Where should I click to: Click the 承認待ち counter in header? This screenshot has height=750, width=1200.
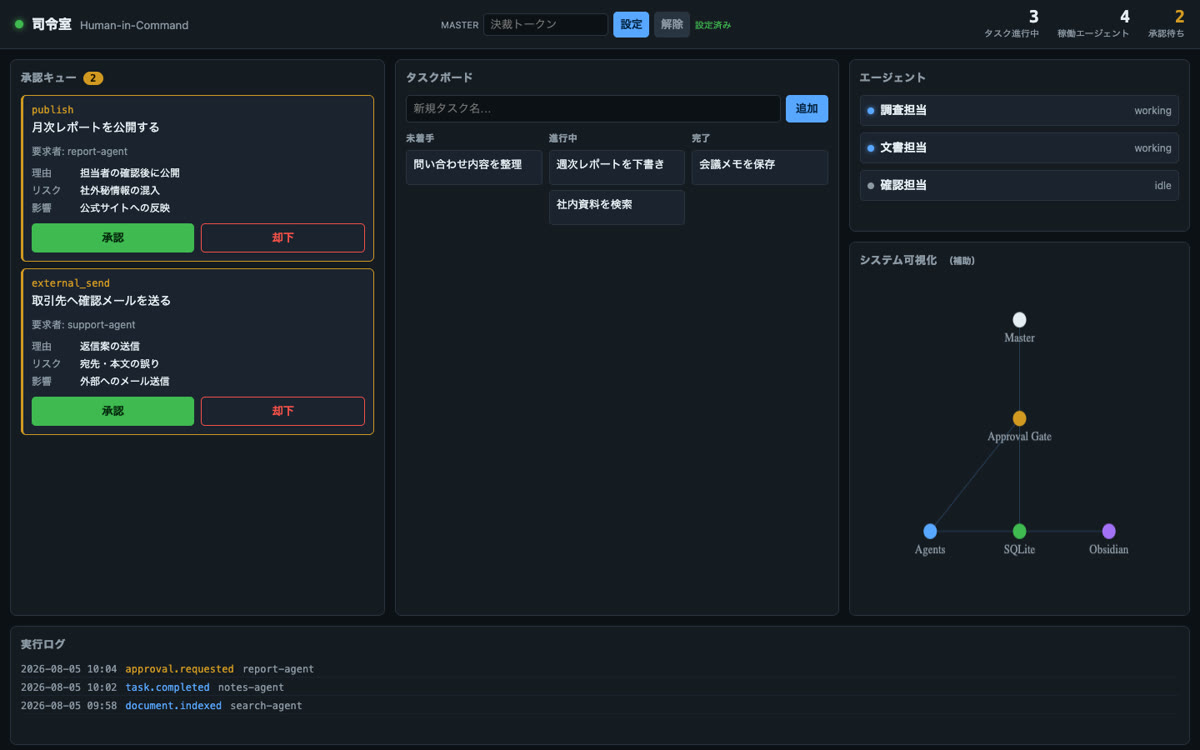pos(1166,24)
